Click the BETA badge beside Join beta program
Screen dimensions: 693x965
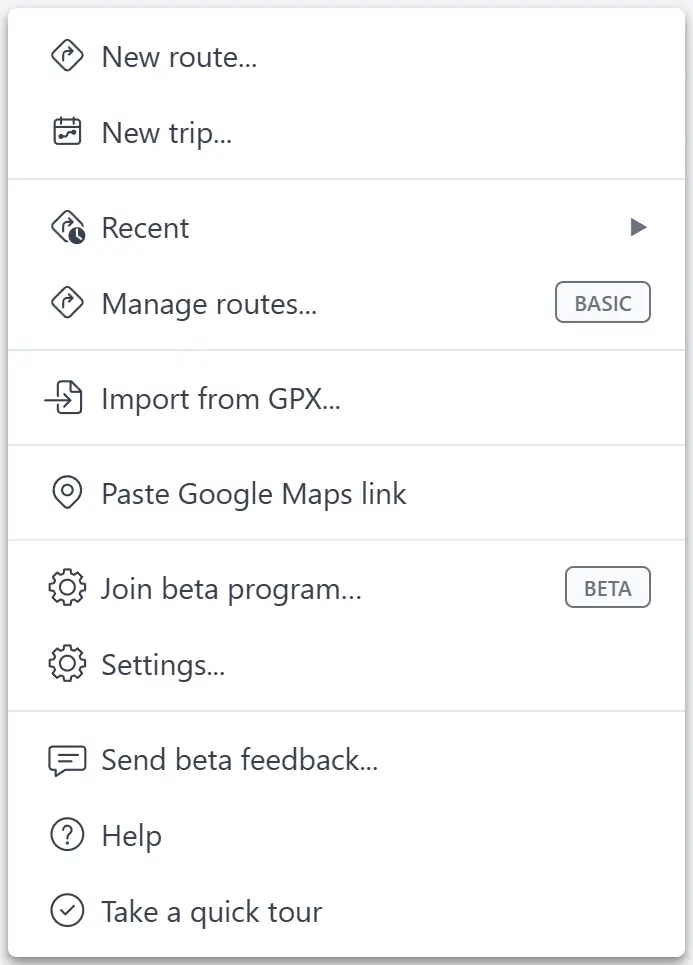tap(607, 587)
